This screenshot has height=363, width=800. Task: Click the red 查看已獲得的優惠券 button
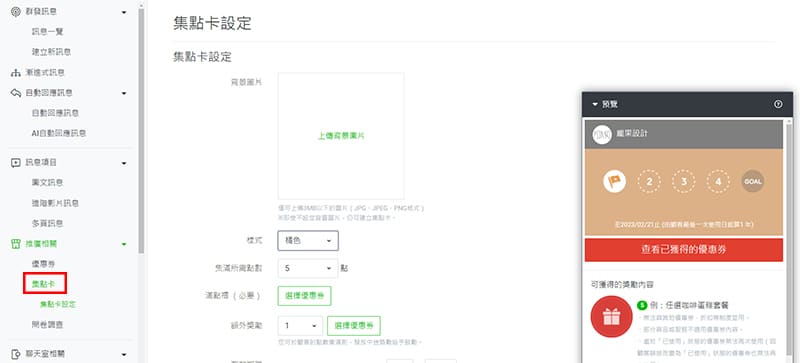tap(684, 250)
